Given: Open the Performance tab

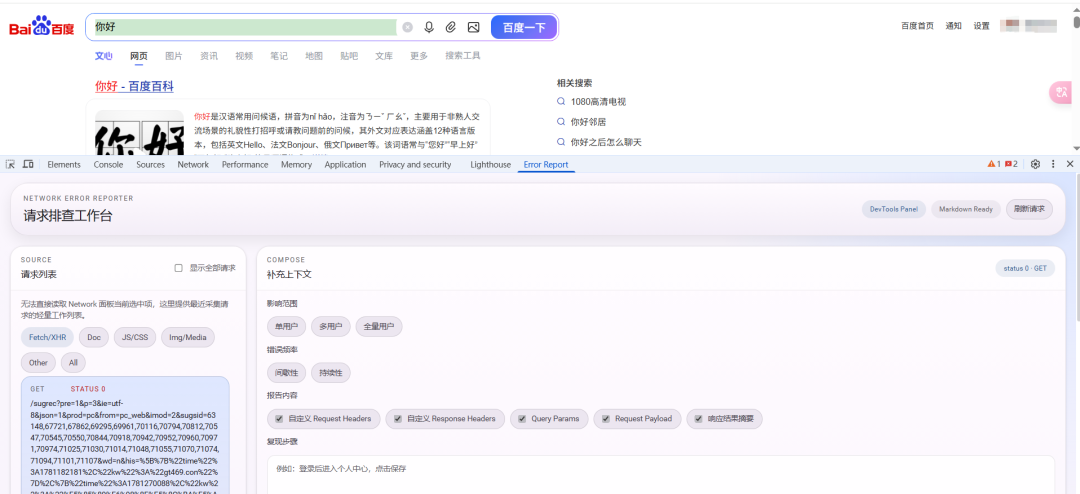Looking at the screenshot, I should [x=245, y=165].
